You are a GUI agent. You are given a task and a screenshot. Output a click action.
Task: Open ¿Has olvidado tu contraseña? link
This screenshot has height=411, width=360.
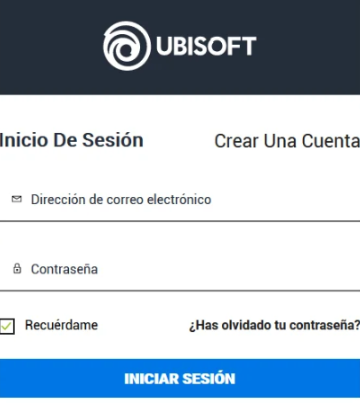(274, 325)
